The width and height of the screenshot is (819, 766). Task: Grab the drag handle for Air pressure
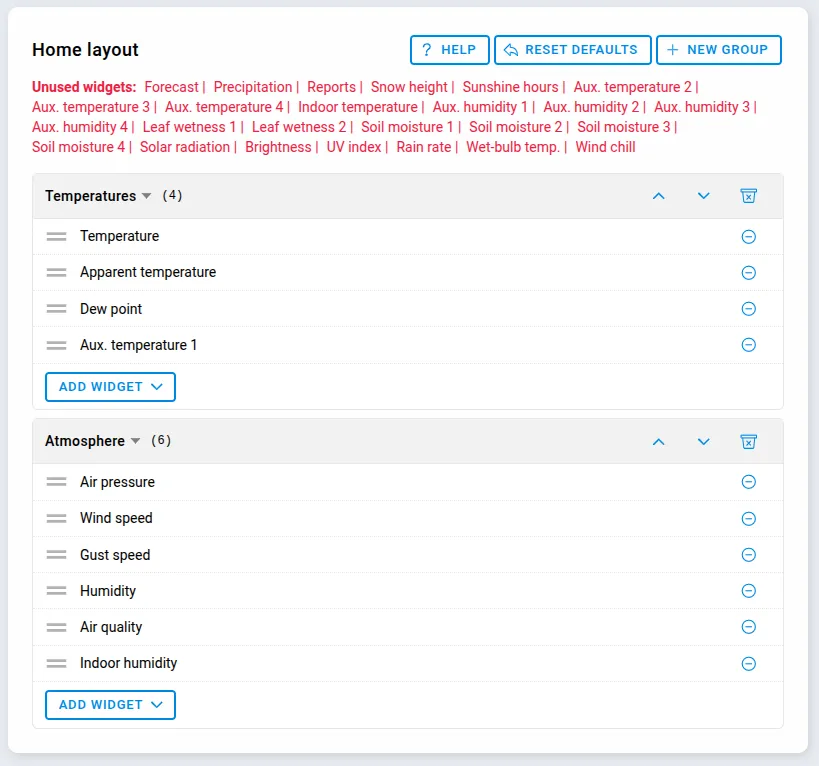[56, 482]
